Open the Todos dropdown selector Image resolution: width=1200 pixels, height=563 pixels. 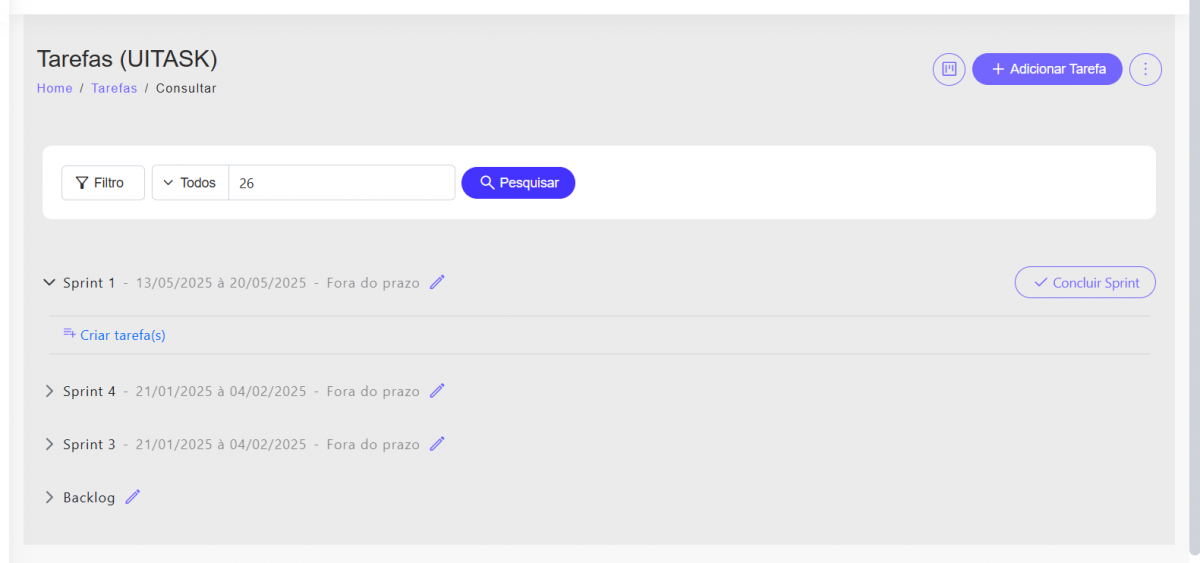(x=190, y=183)
